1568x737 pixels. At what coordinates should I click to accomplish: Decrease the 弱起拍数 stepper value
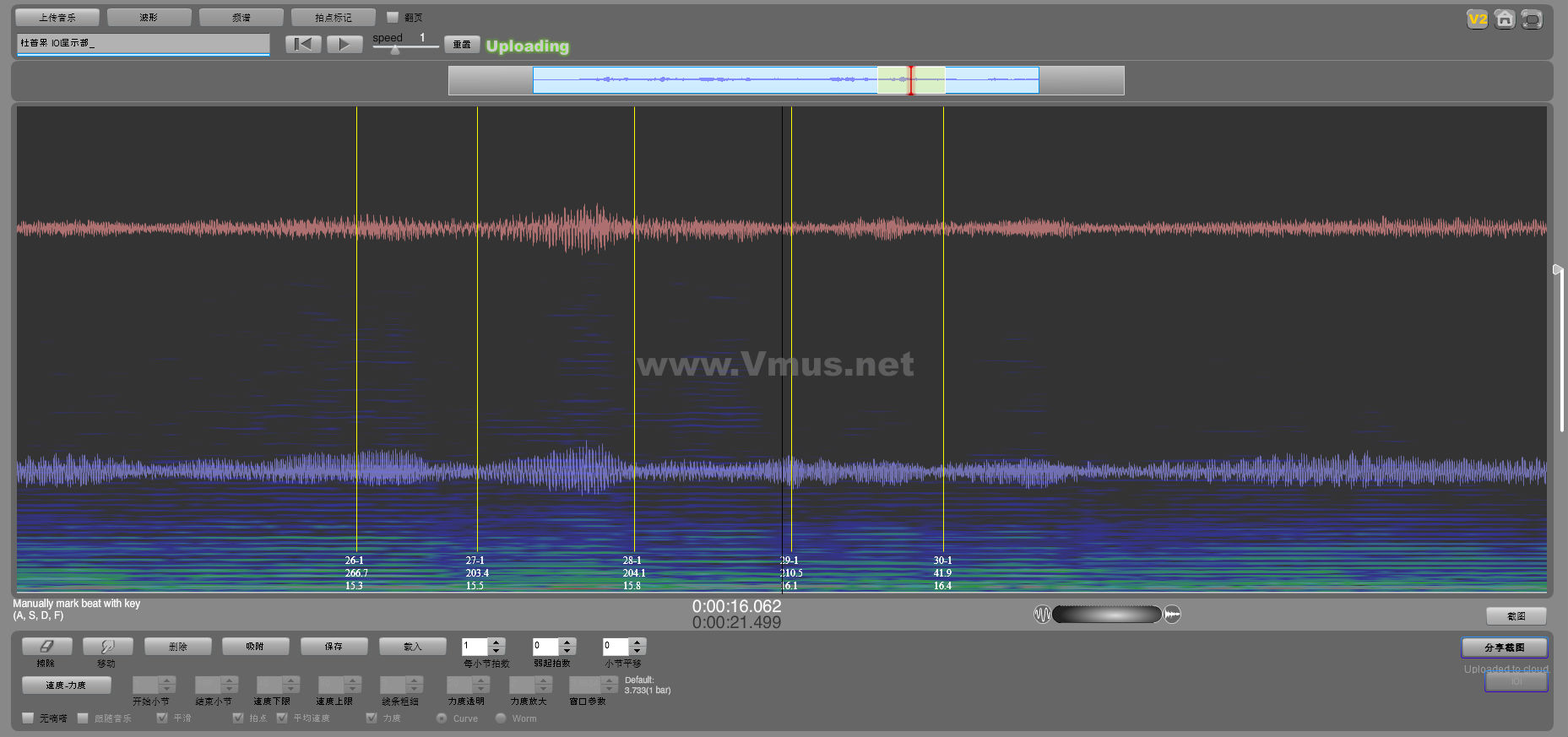(x=567, y=651)
